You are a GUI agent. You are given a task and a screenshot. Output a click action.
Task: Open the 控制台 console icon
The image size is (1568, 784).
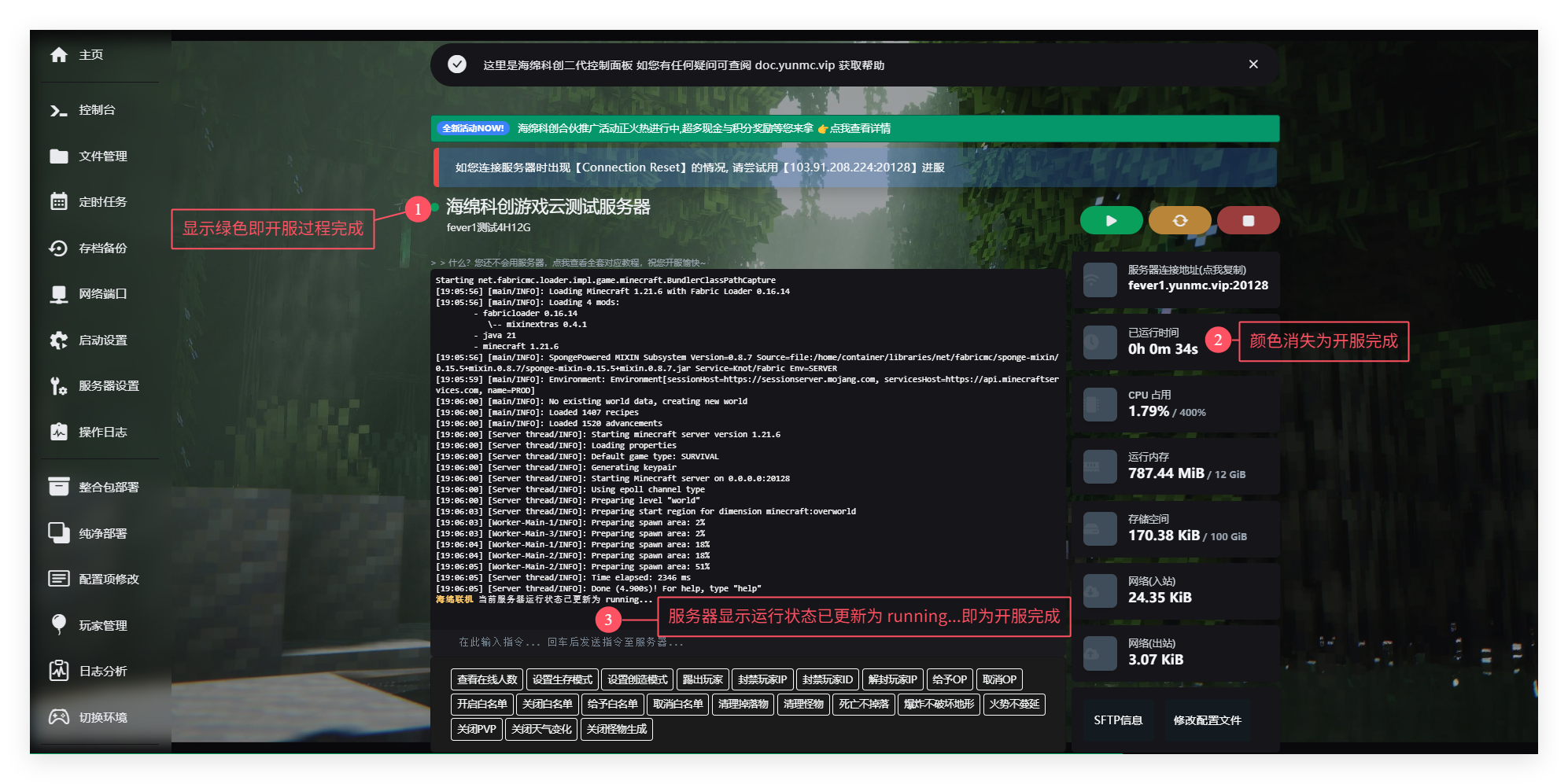tap(59, 110)
